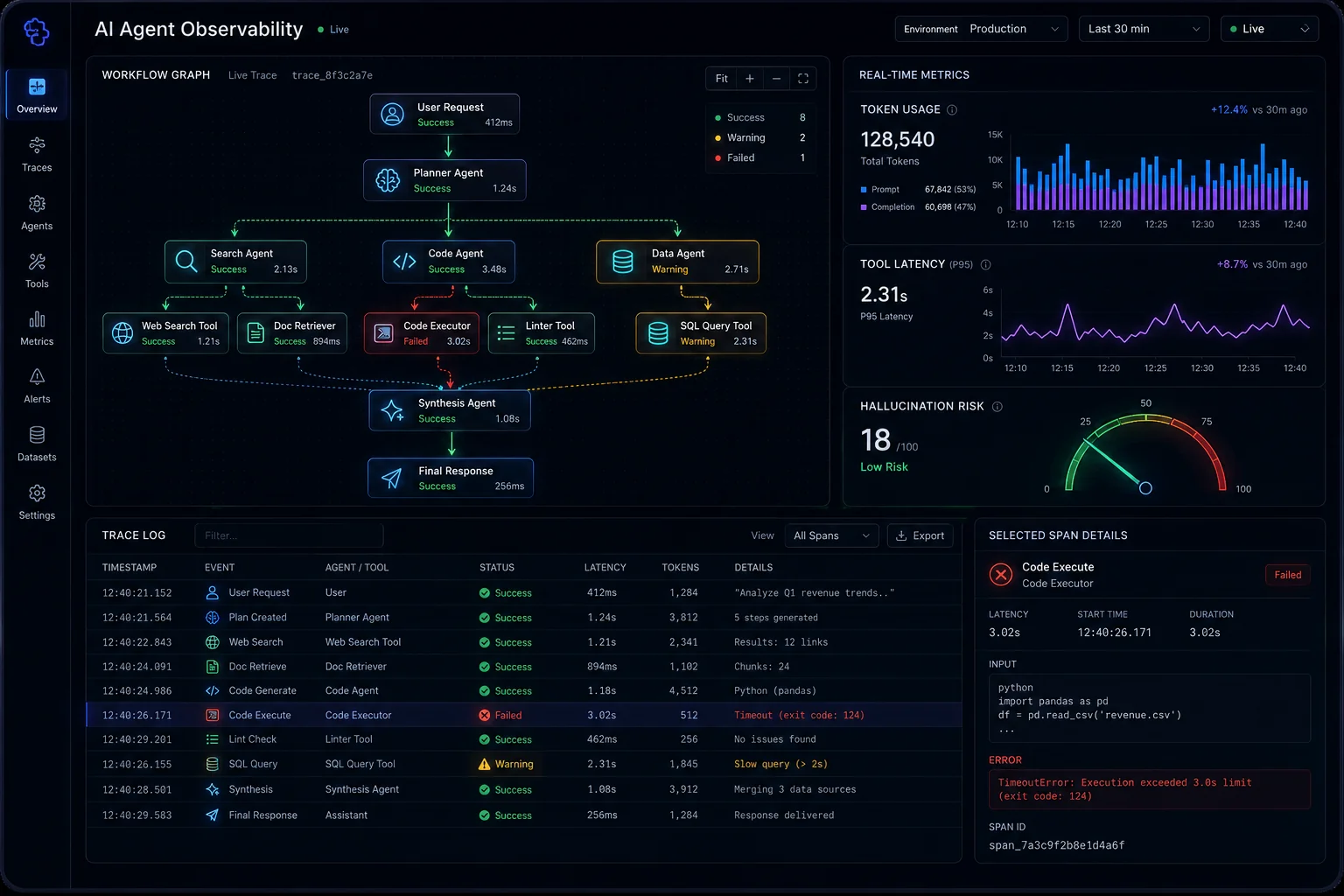Click the token usage bar chart
1344x896 pixels.
point(1162,177)
